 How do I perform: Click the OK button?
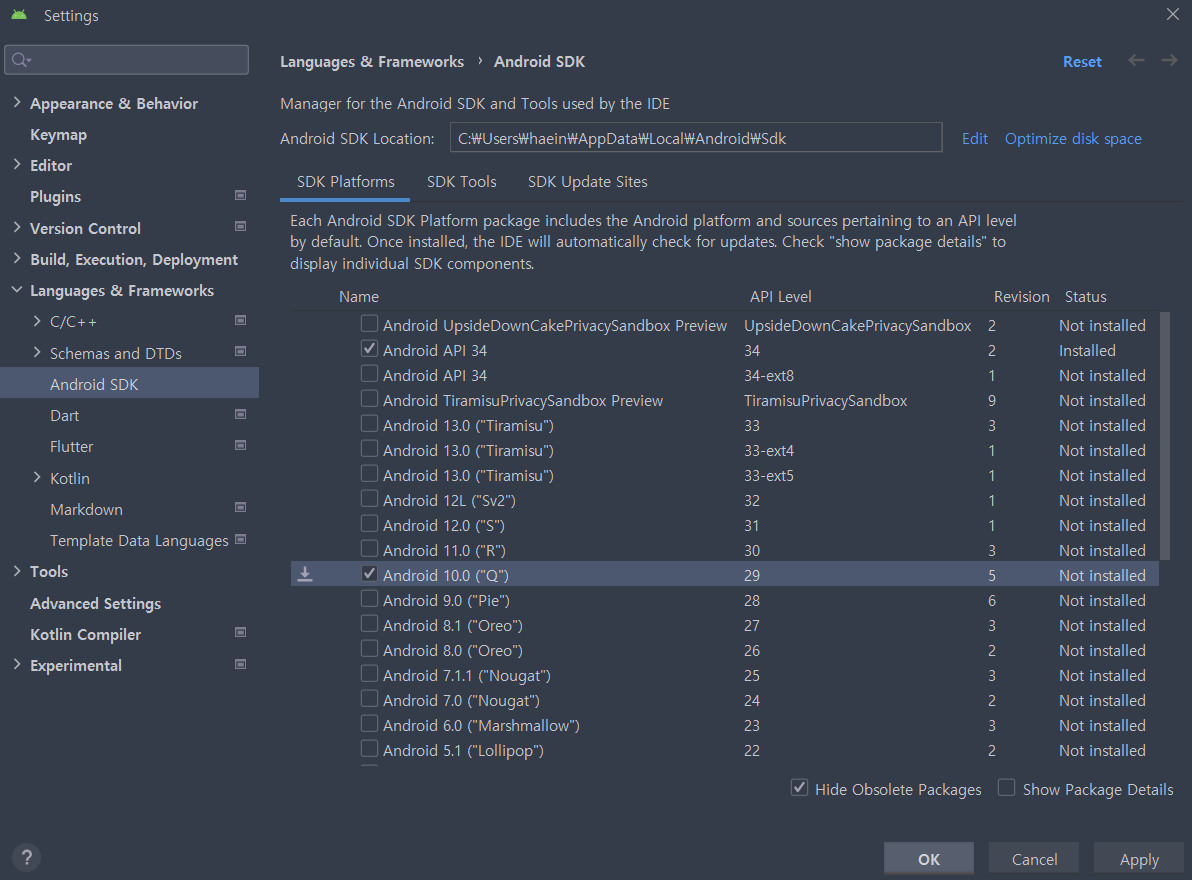pos(928,859)
